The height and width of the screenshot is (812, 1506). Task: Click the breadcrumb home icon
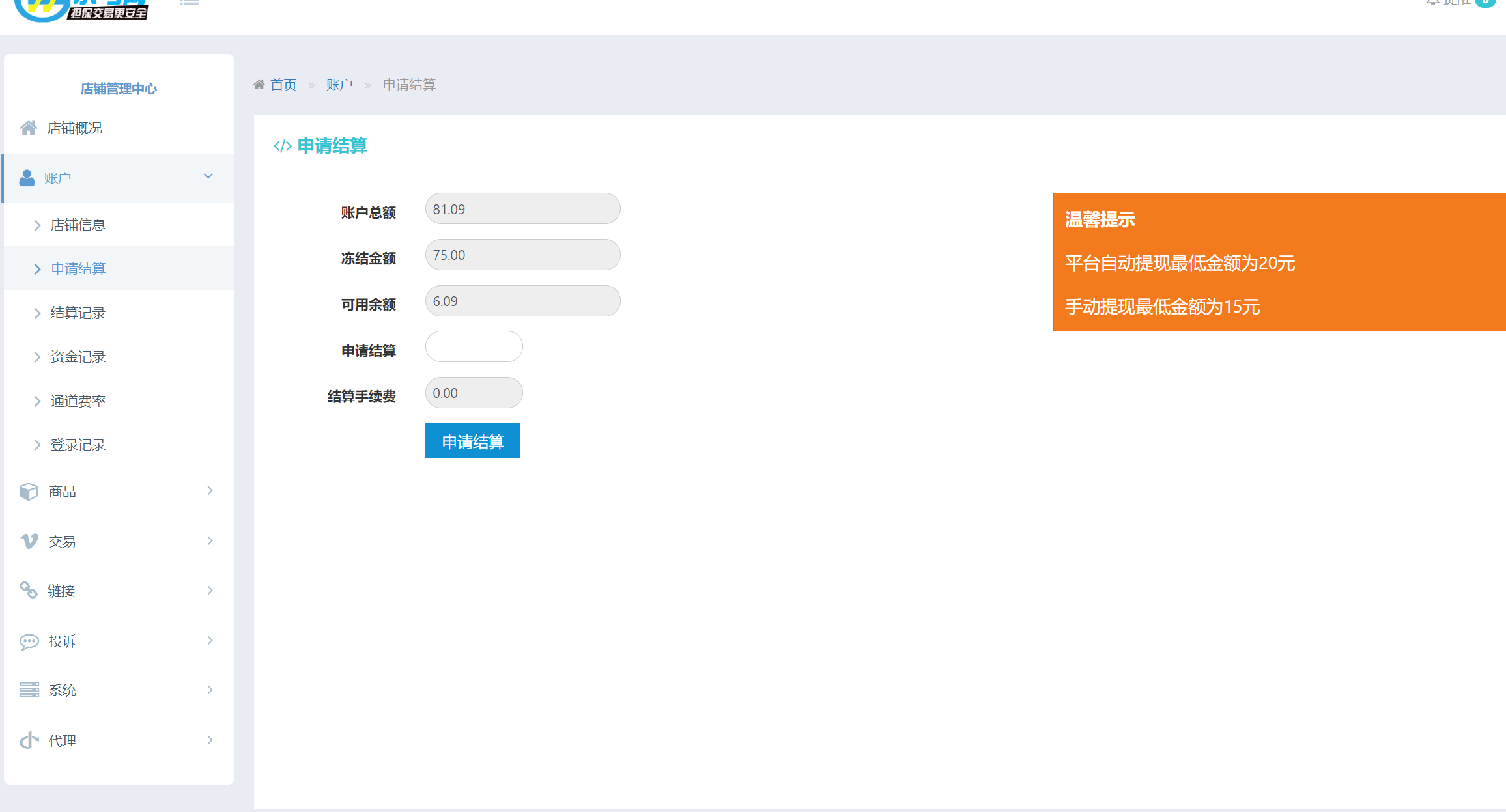[x=259, y=85]
